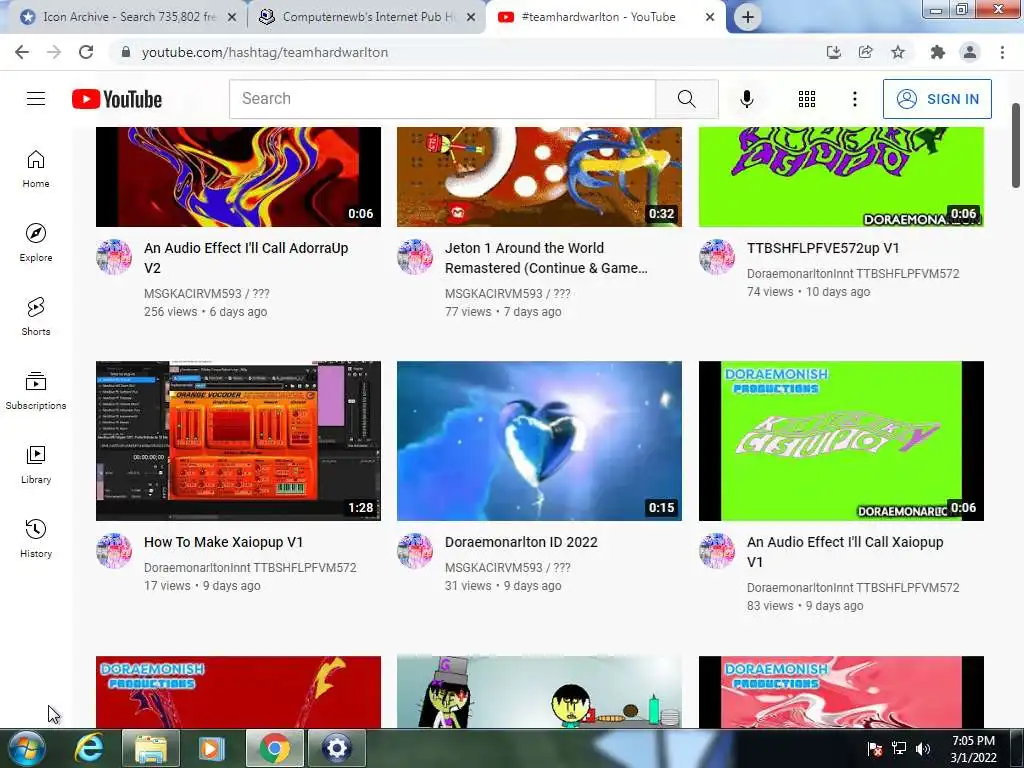Open the TTBSHFLPFVE572up green thumbnail

pyautogui.click(x=841, y=176)
